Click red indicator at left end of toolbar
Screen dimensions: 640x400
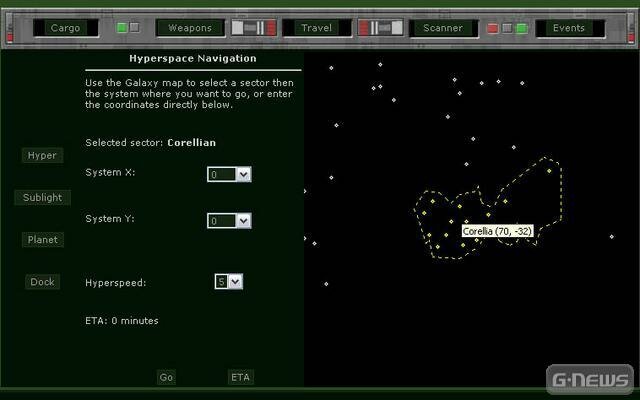point(10,38)
